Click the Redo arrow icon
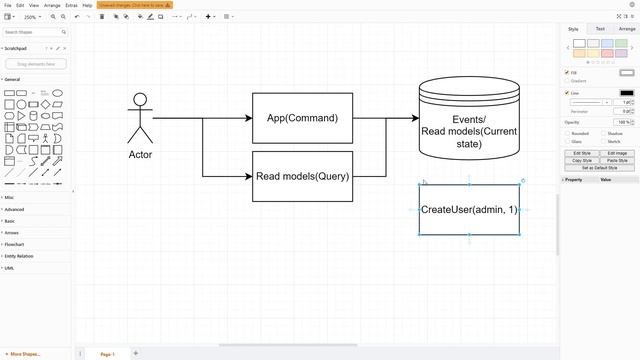Screen dimensions: 640x360 pyautogui.click(x=88, y=17)
